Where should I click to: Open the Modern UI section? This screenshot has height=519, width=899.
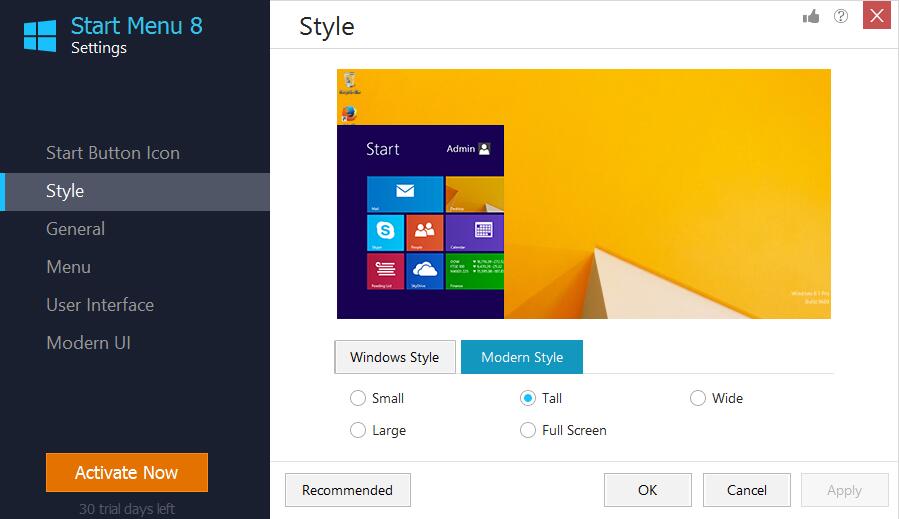[x=135, y=342]
